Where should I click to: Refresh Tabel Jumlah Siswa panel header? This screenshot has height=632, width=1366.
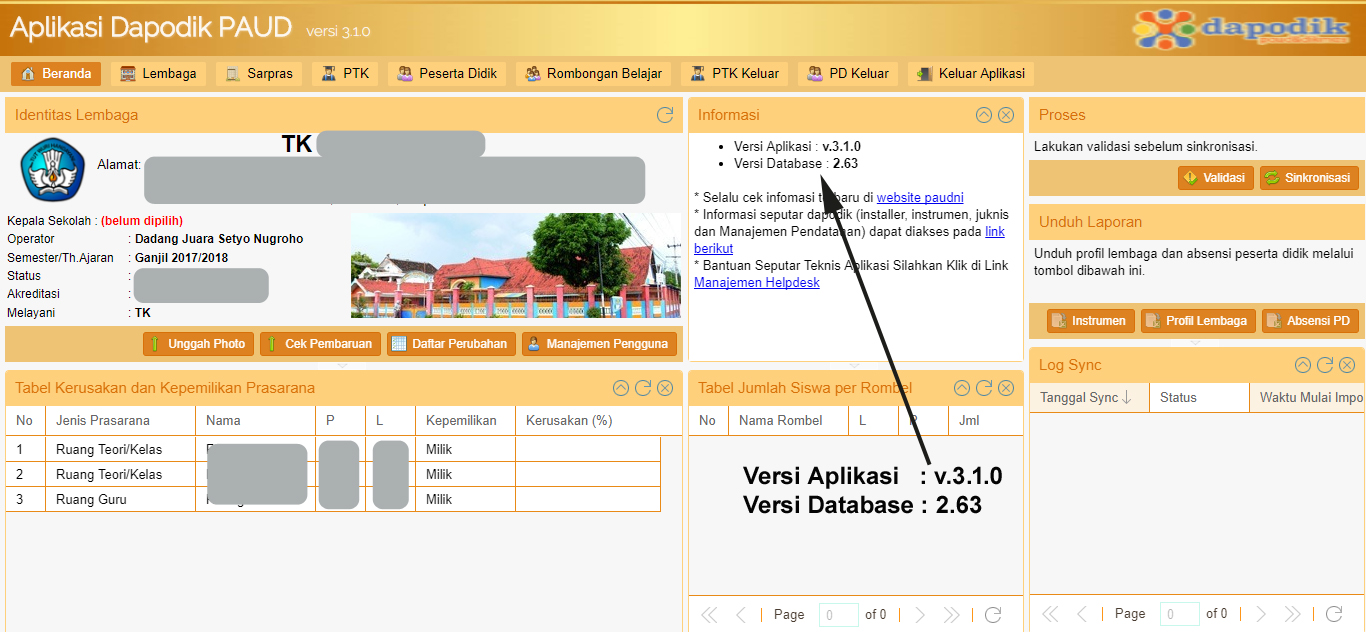984,388
